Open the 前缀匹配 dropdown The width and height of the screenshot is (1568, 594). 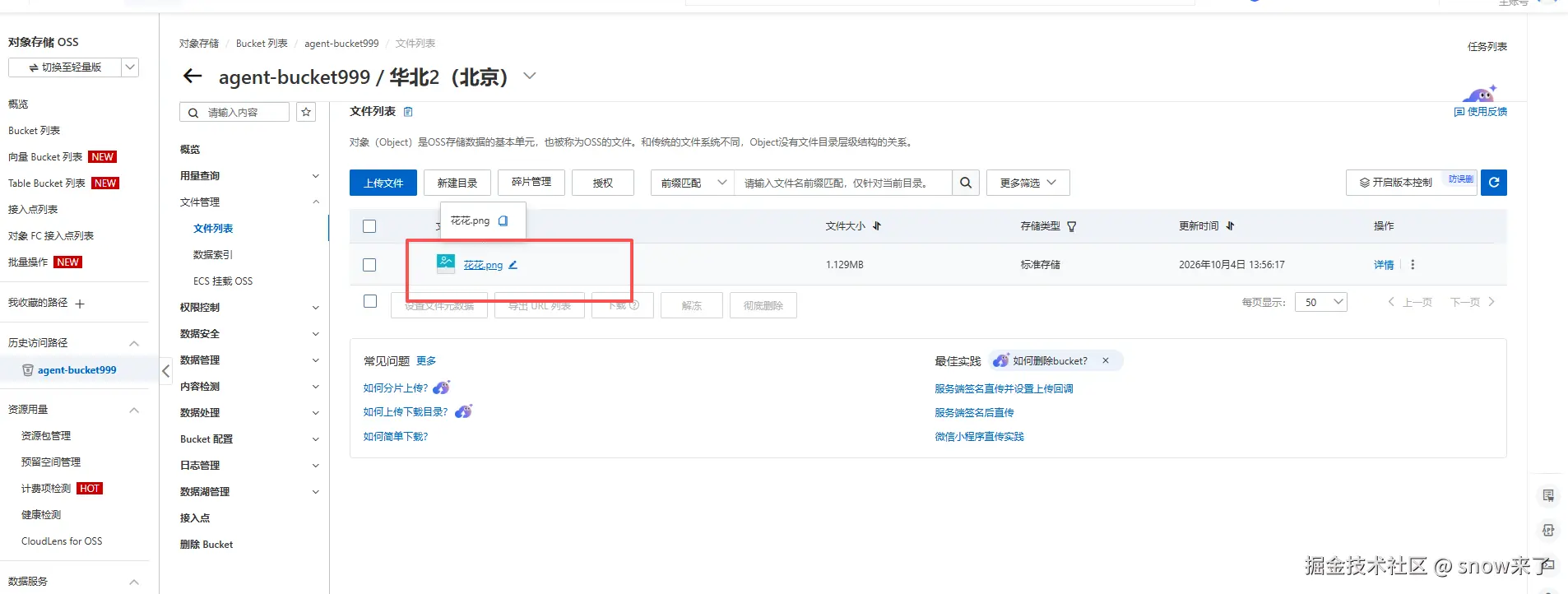(692, 183)
